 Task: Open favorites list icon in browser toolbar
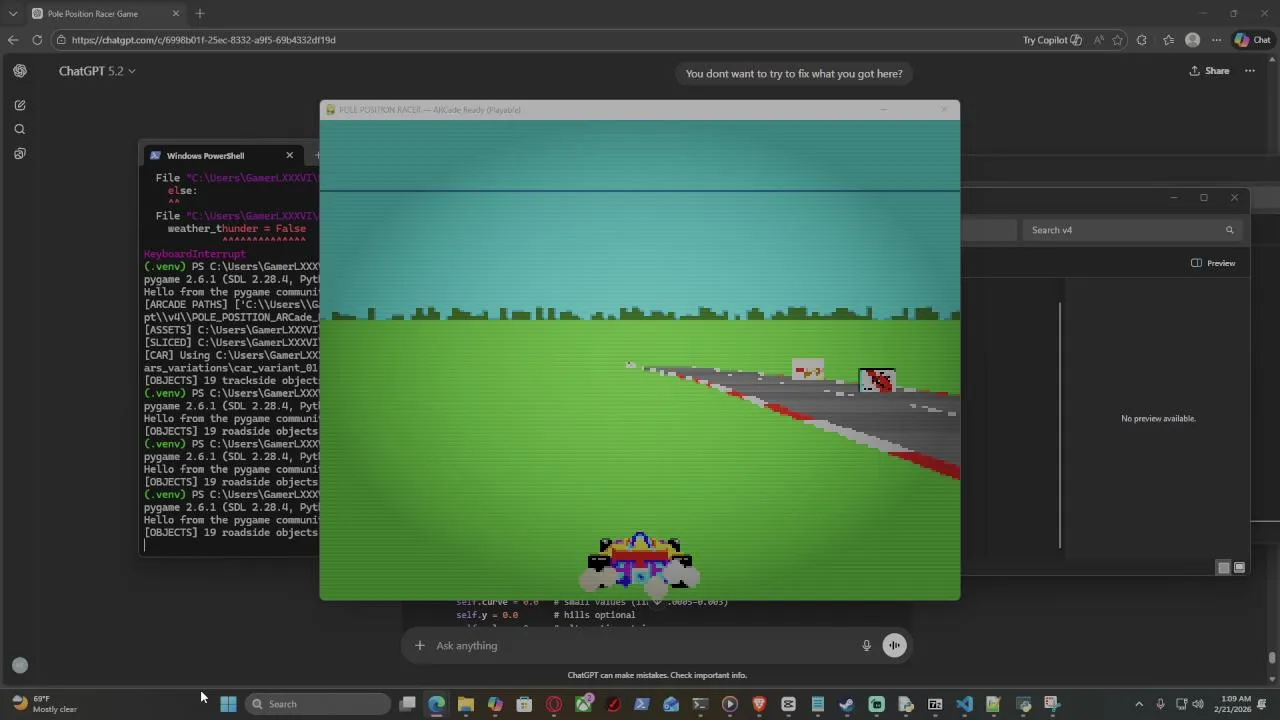[x=1168, y=40]
